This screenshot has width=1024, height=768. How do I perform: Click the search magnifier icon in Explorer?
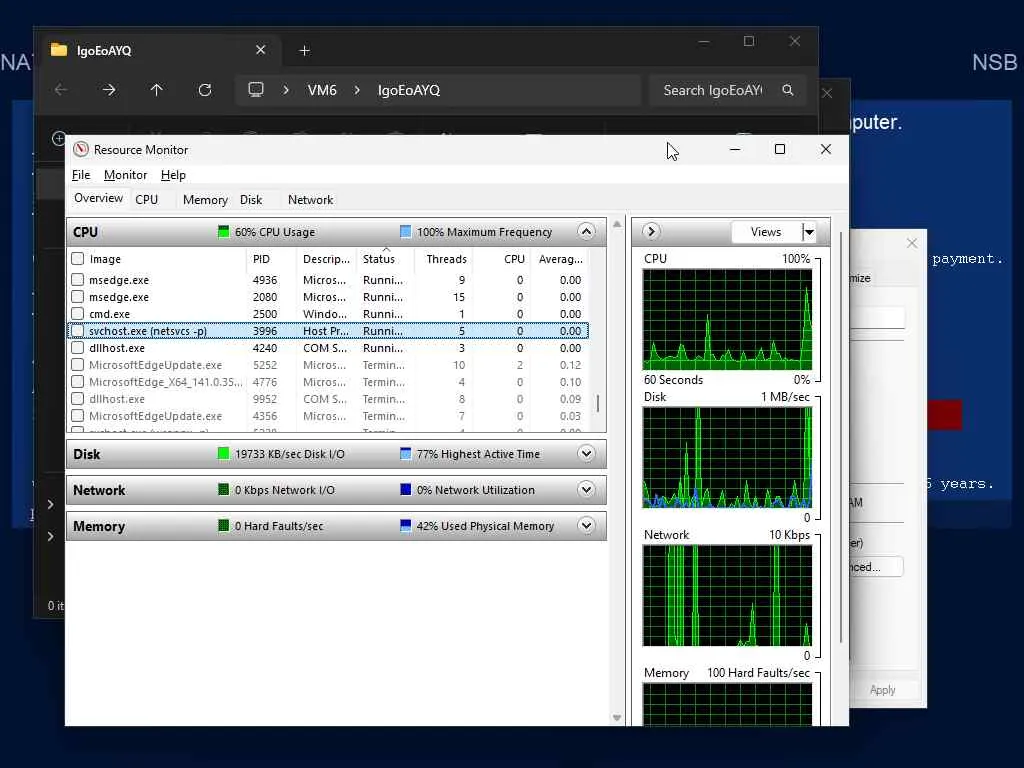pyautogui.click(x=788, y=90)
